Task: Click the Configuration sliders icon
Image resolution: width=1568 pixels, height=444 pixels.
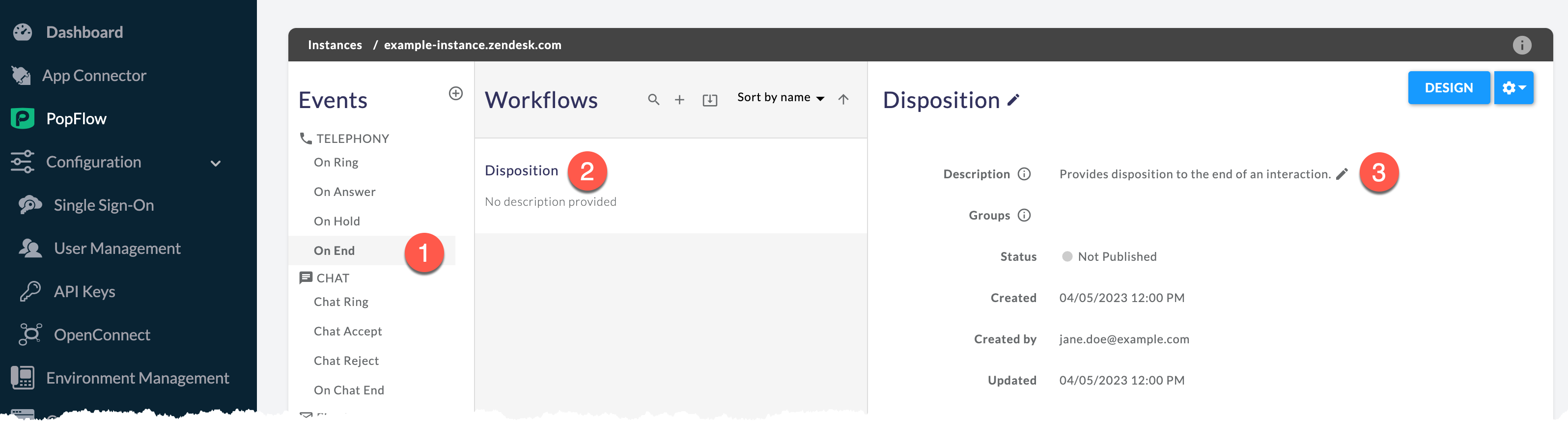Action: (23, 162)
